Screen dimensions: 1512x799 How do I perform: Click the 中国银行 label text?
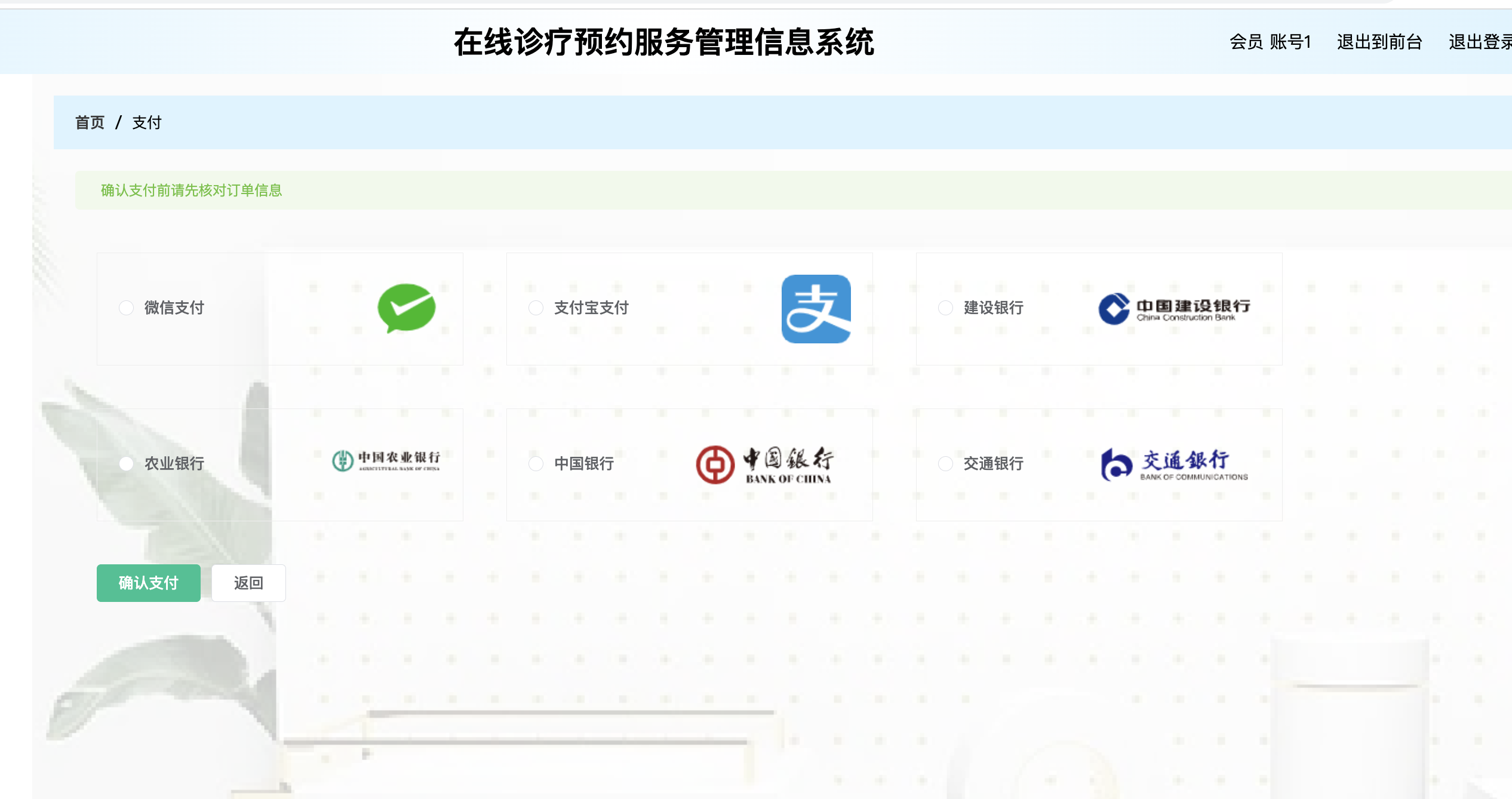pos(584,463)
